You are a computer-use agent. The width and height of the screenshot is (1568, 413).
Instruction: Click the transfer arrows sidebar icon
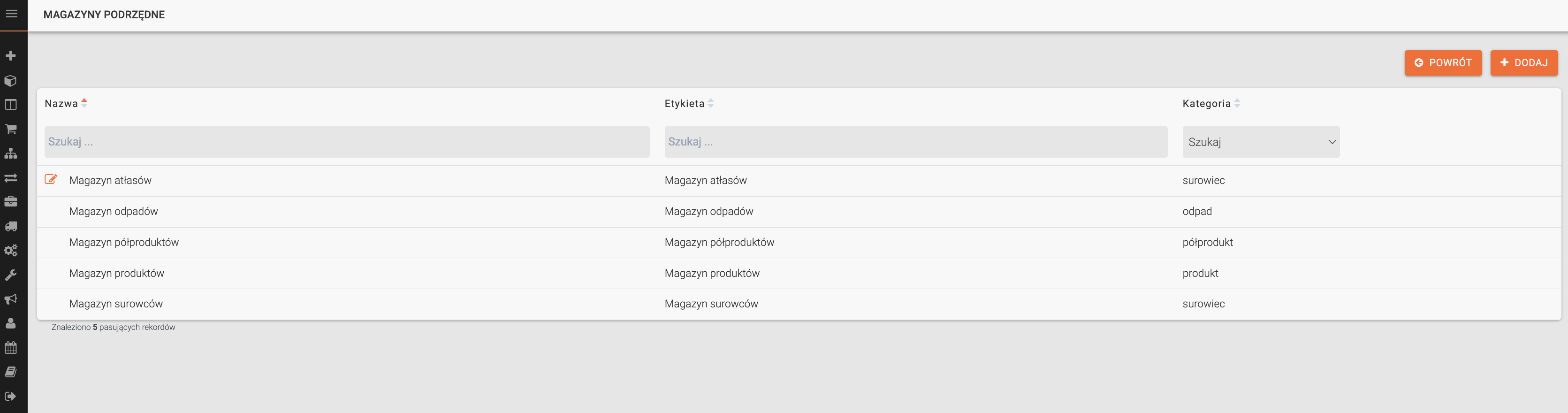pyautogui.click(x=11, y=178)
